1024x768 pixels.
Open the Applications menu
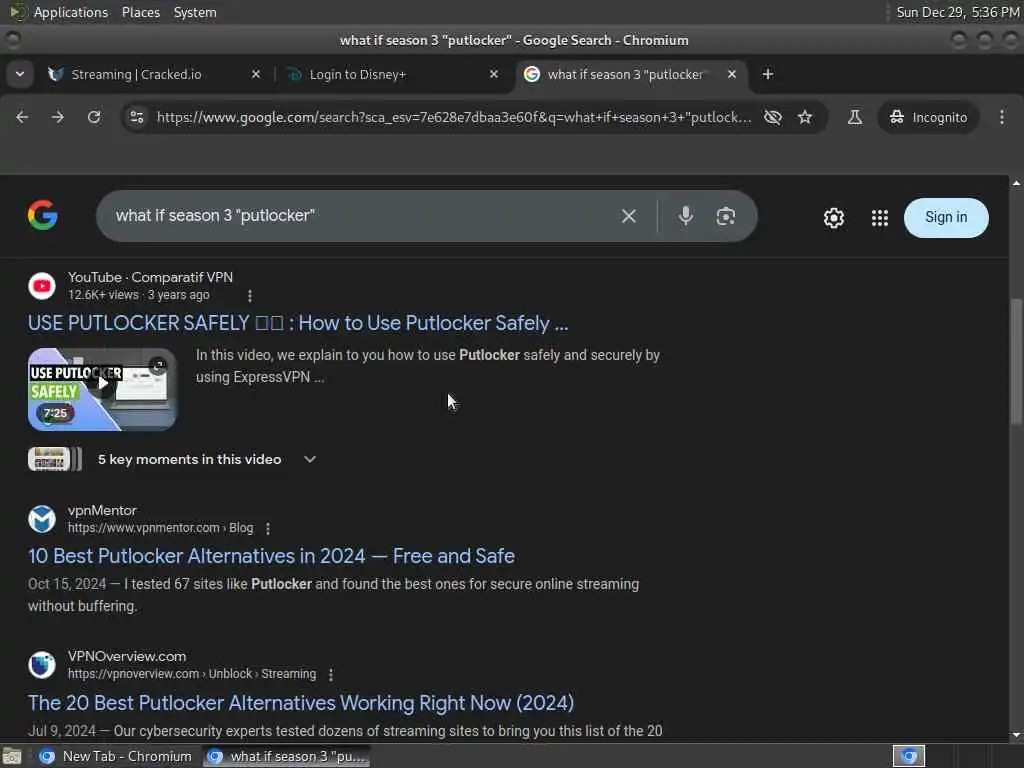click(71, 12)
